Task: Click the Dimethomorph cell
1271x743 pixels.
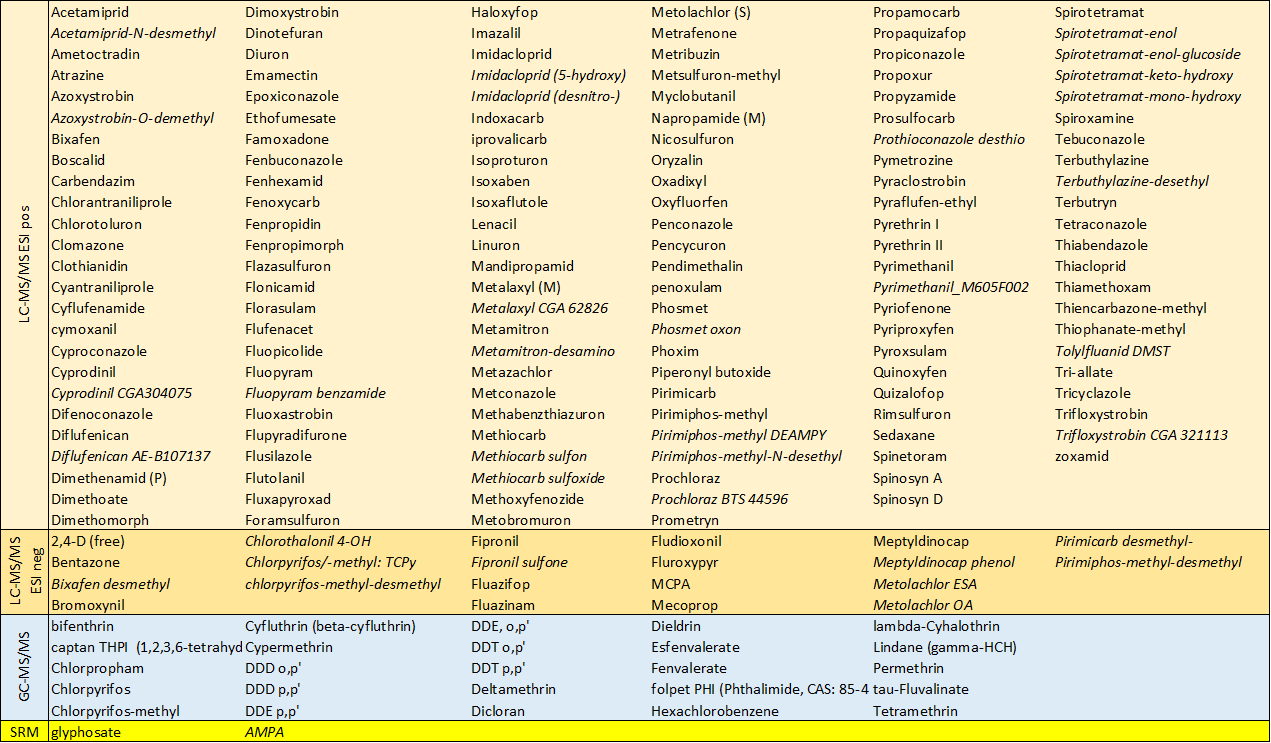Action: (x=99, y=520)
